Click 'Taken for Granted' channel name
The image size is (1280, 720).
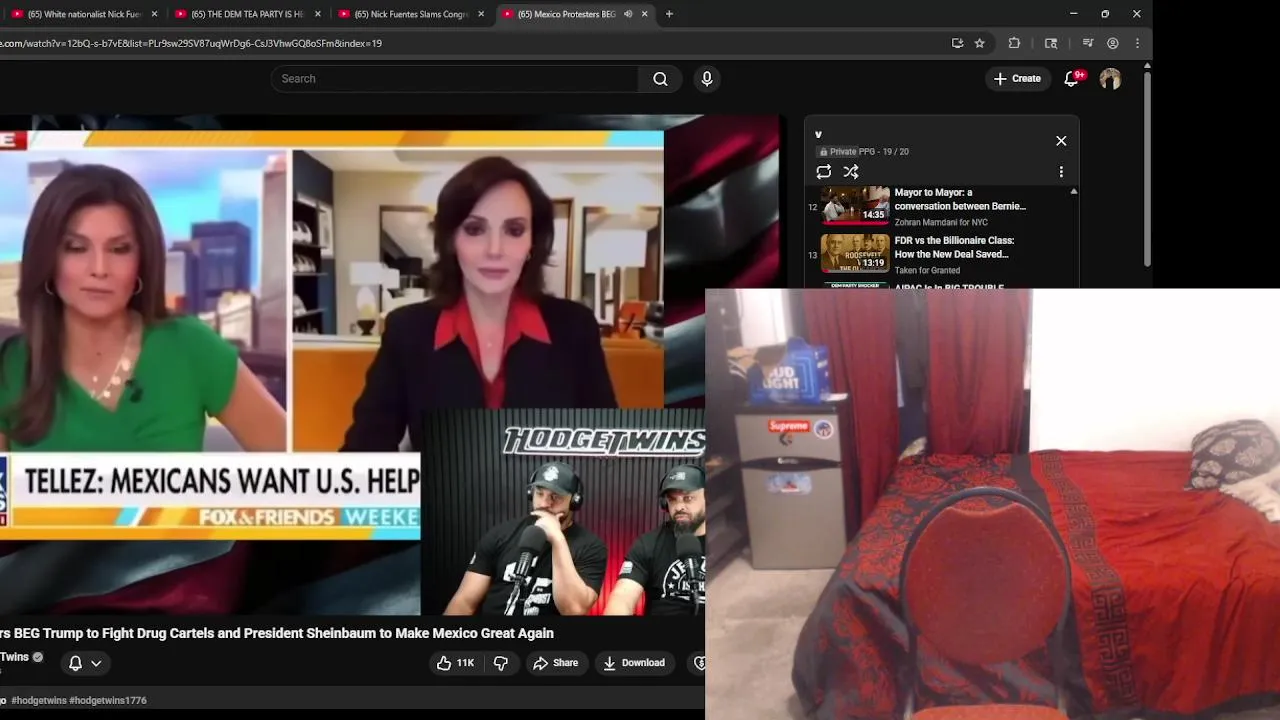tap(927, 270)
